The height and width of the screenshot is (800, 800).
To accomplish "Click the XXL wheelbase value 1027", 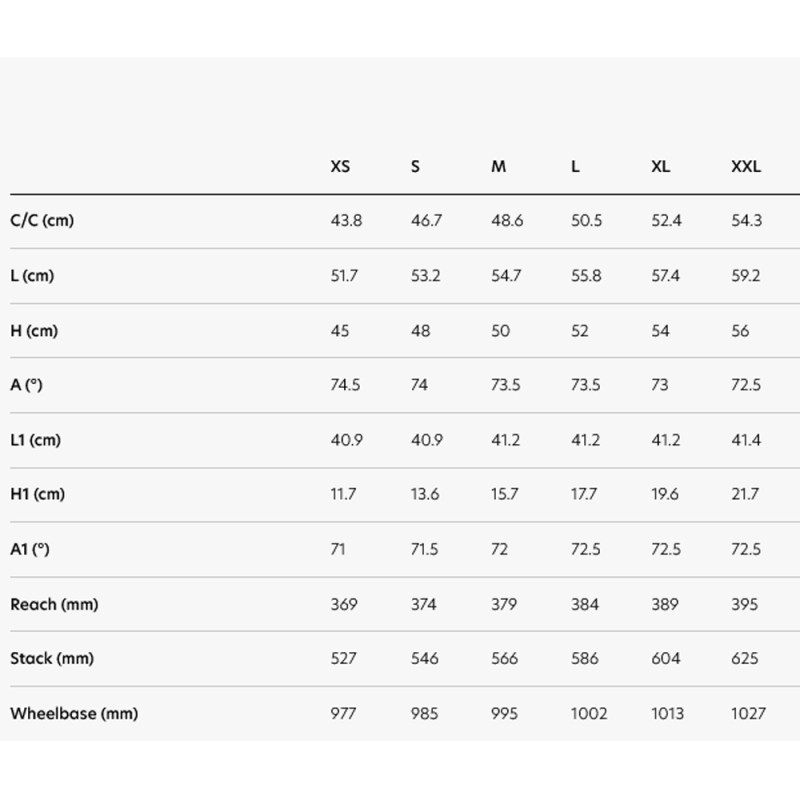I will pyautogui.click(x=748, y=714).
